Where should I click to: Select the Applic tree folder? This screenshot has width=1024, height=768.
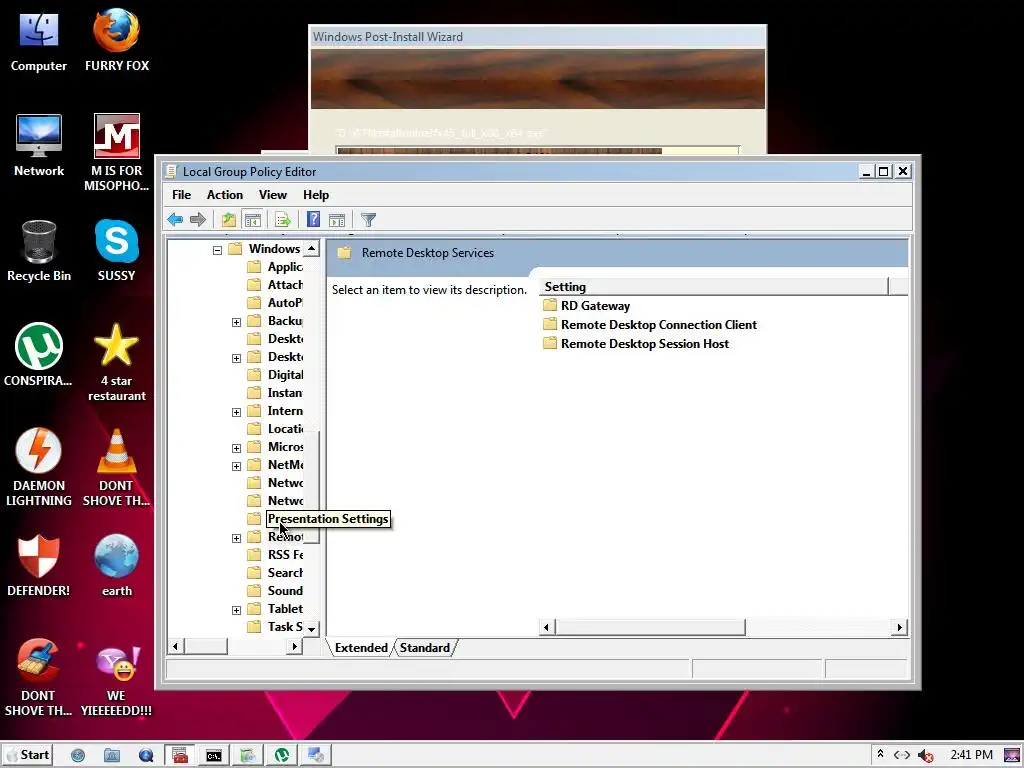[x=275, y=266]
